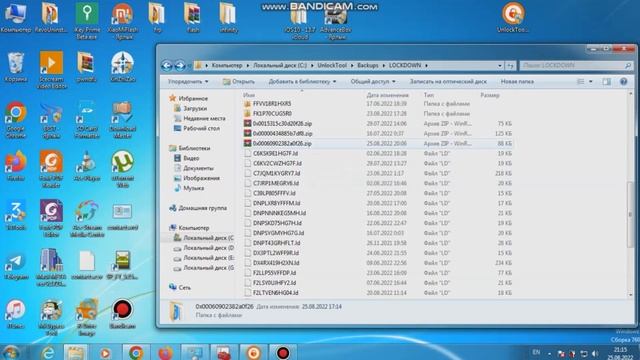Create a new folder with Новая папка
Viewport: 640px width, 360px height.
tap(517, 82)
